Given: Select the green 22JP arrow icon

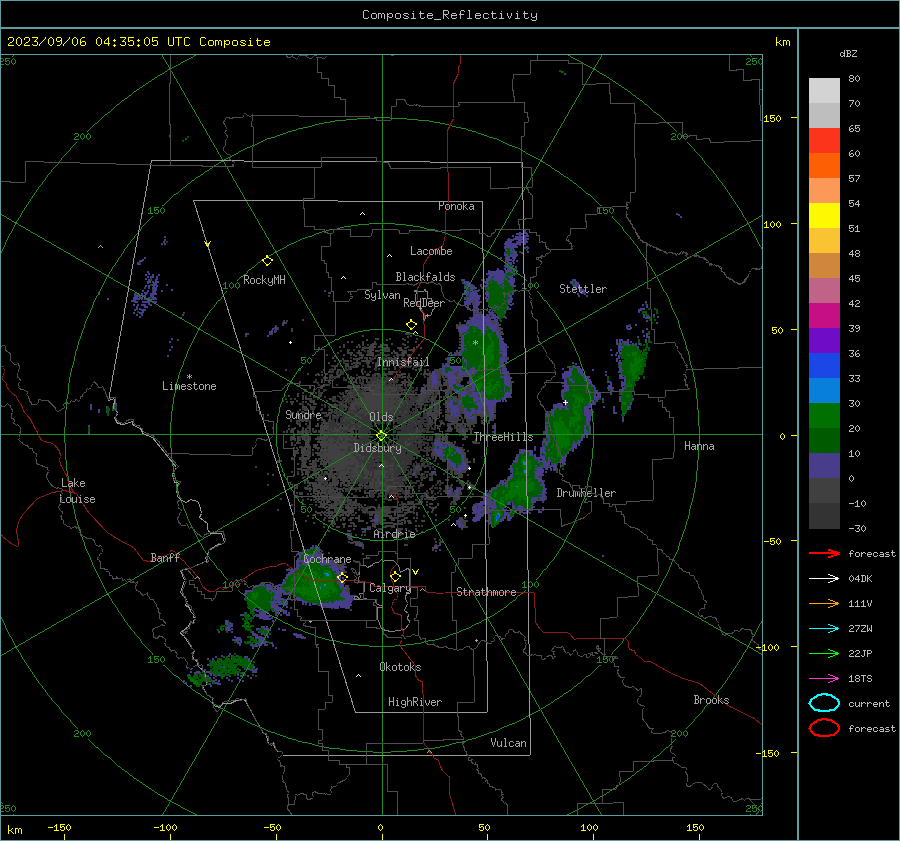Looking at the screenshot, I should tap(824, 653).
